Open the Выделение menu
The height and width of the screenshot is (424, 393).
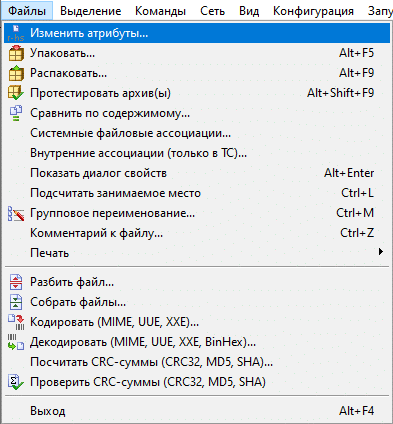point(90,11)
